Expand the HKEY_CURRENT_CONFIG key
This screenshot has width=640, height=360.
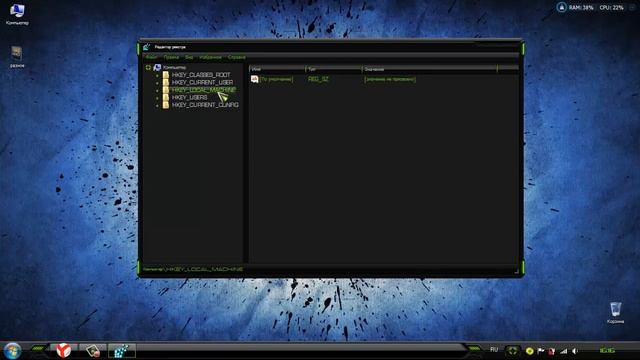(158, 105)
